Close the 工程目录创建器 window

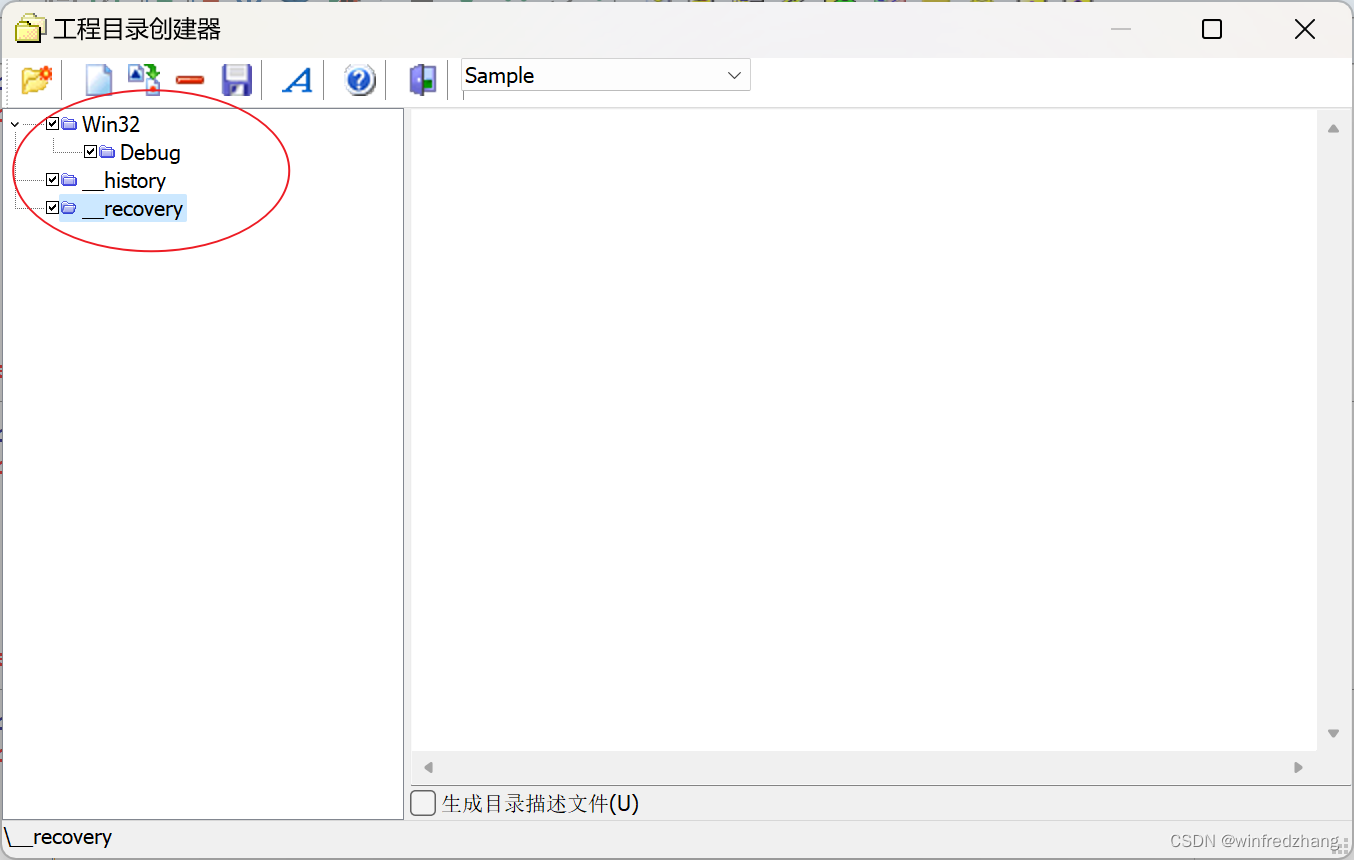(x=1305, y=29)
